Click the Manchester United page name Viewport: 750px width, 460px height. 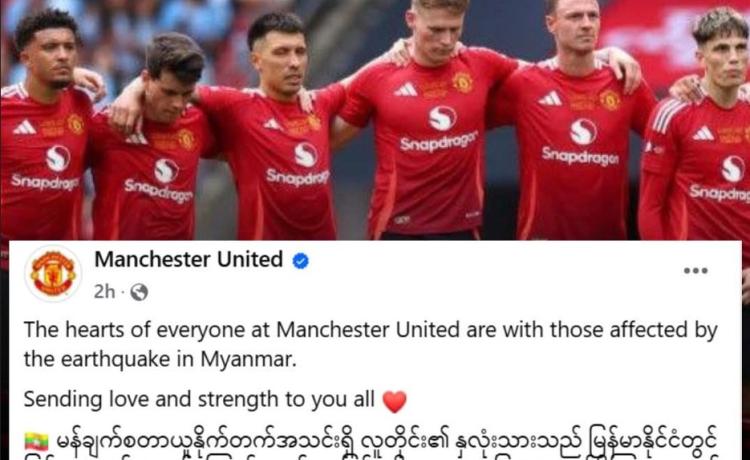pyautogui.click(x=188, y=260)
